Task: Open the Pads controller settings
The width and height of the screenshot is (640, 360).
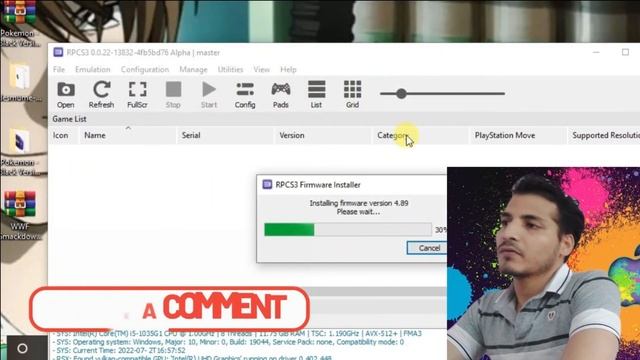Action: [281, 95]
